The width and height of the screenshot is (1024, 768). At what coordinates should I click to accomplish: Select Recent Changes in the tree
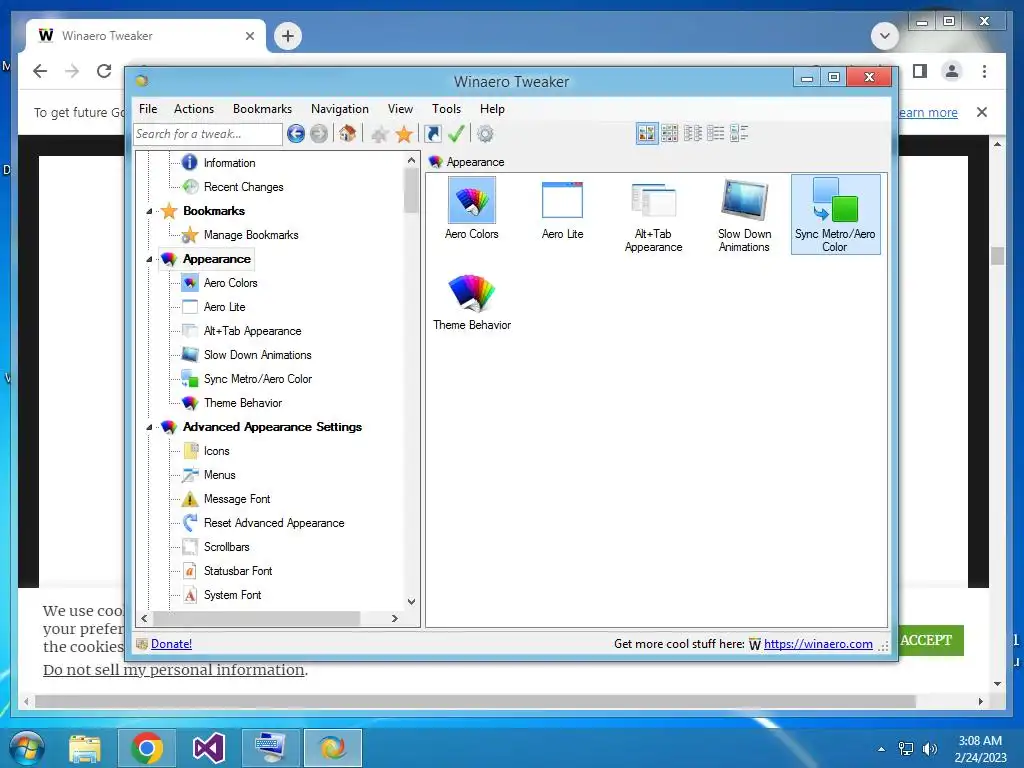click(243, 187)
